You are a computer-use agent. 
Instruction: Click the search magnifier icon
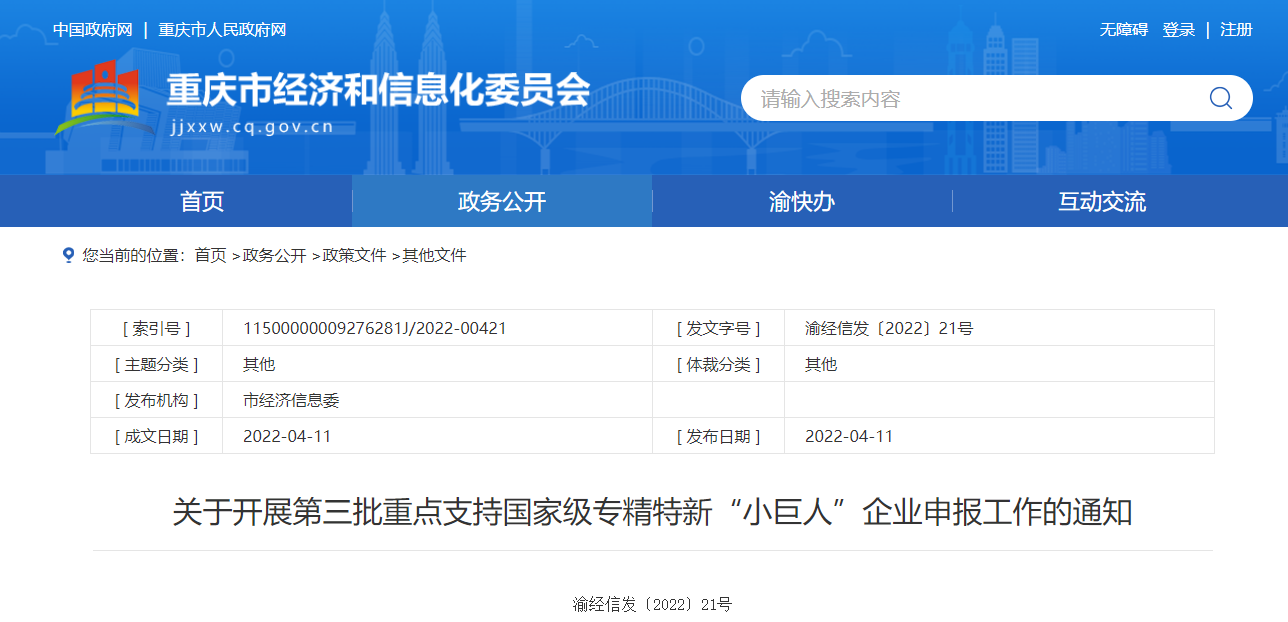[1220, 98]
